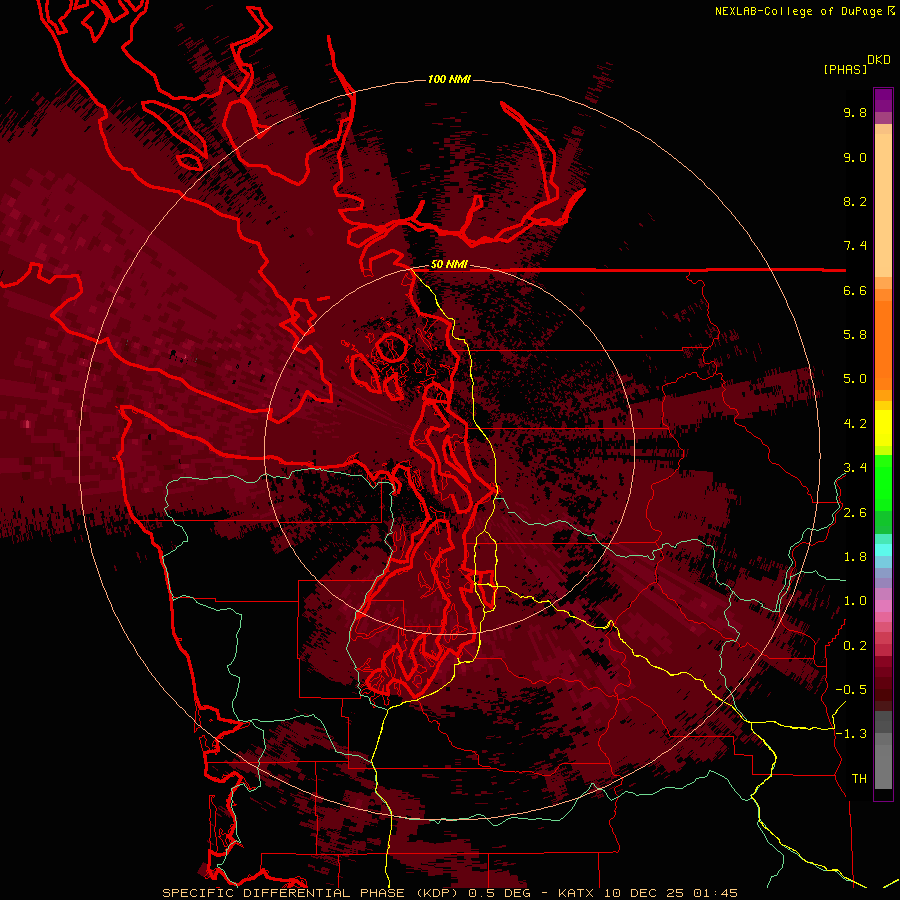Click the 3.4 value on the scale

(x=855, y=468)
